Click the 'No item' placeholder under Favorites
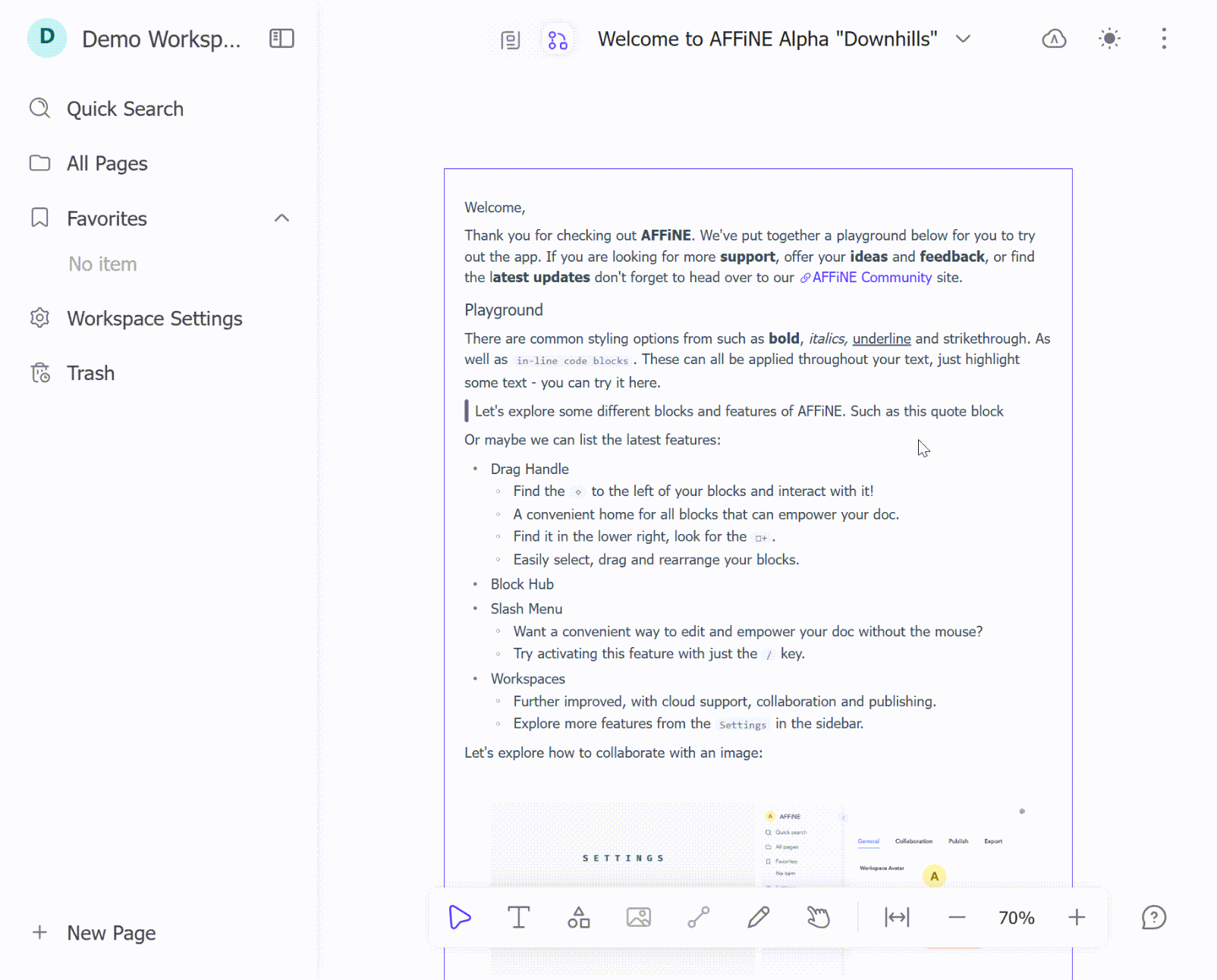 (102, 264)
